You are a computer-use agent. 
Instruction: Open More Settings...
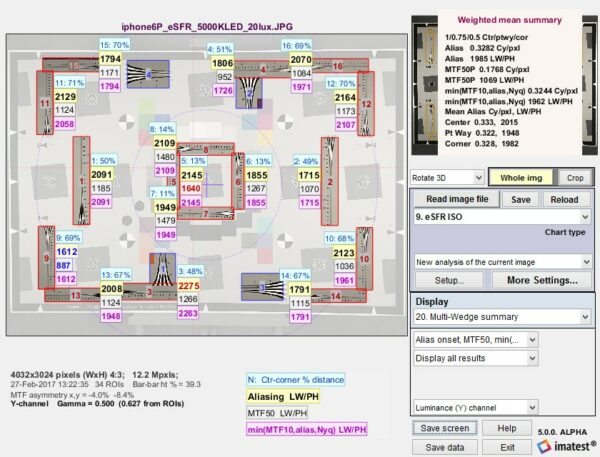pos(545,281)
